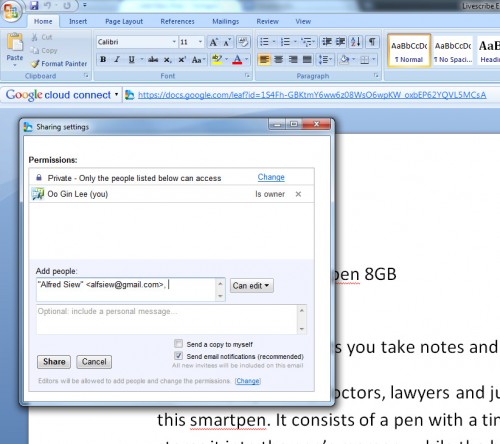500x444 pixels.
Task: Open the font name dropdown
Action: (x=174, y=42)
